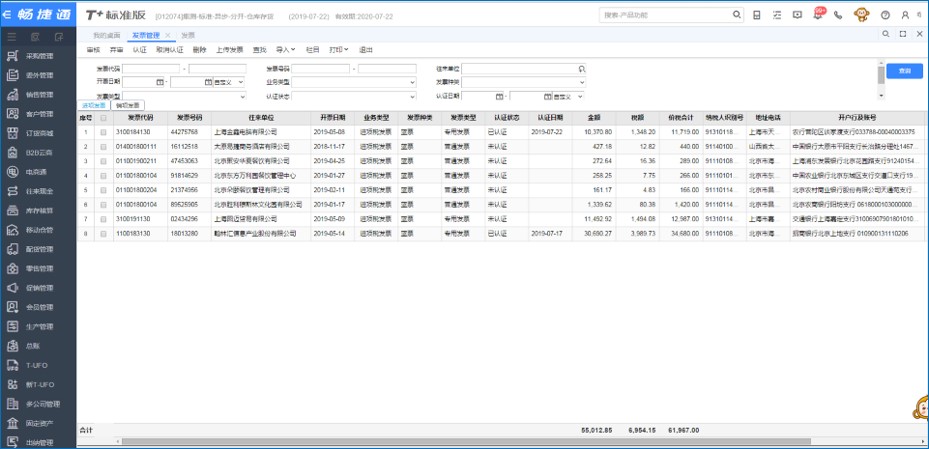Open B2B云商 module in sidebar
Viewport: 929px width, 449px height.
(39, 153)
